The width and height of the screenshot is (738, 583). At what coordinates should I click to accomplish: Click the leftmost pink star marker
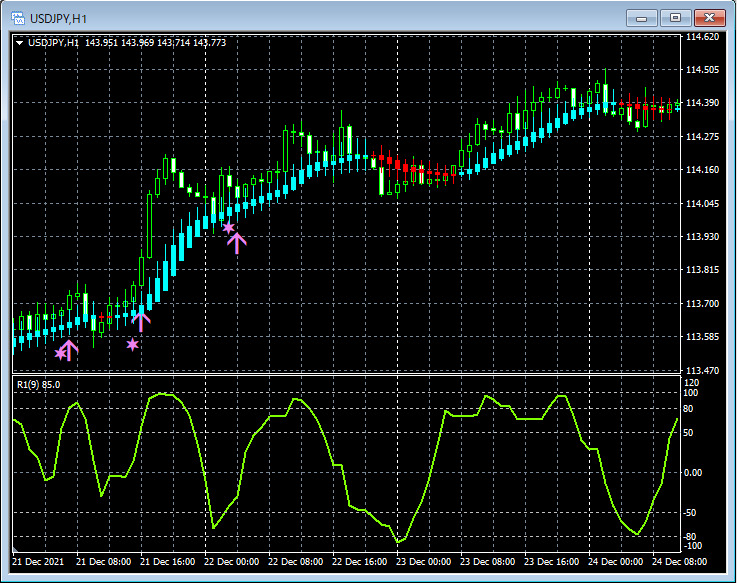pos(60,353)
